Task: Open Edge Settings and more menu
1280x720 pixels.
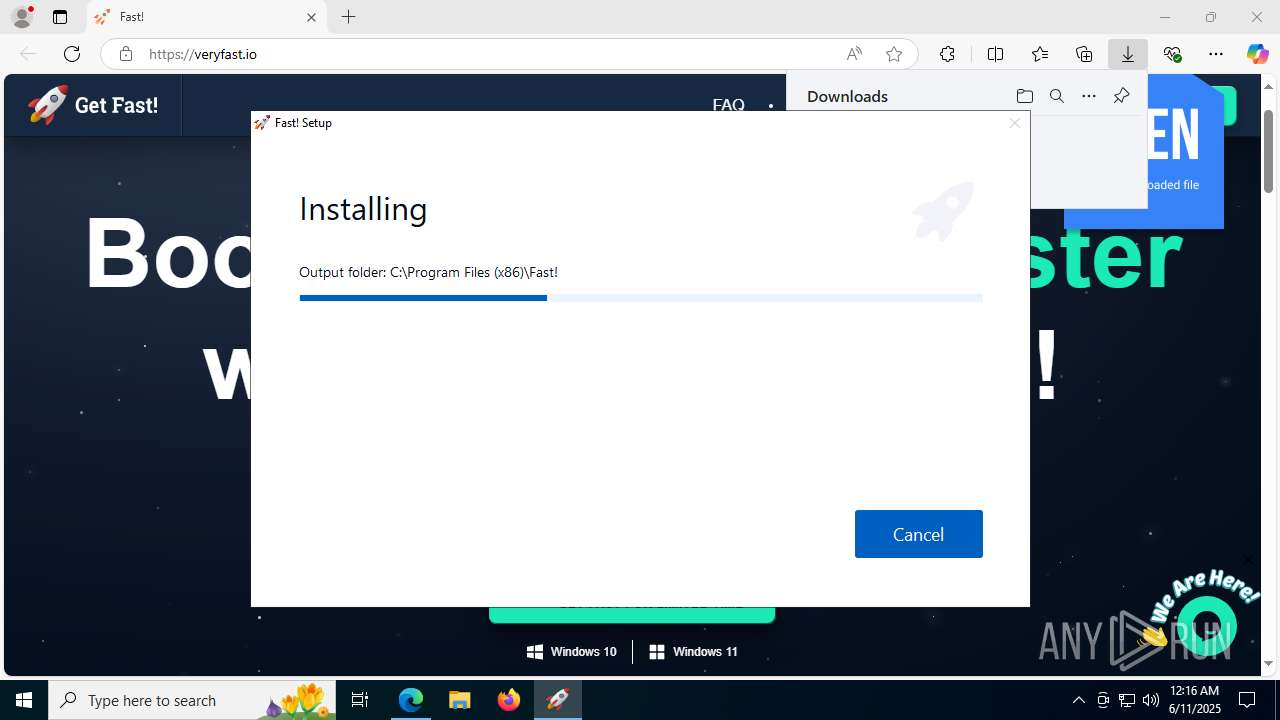Action: 1216,54
